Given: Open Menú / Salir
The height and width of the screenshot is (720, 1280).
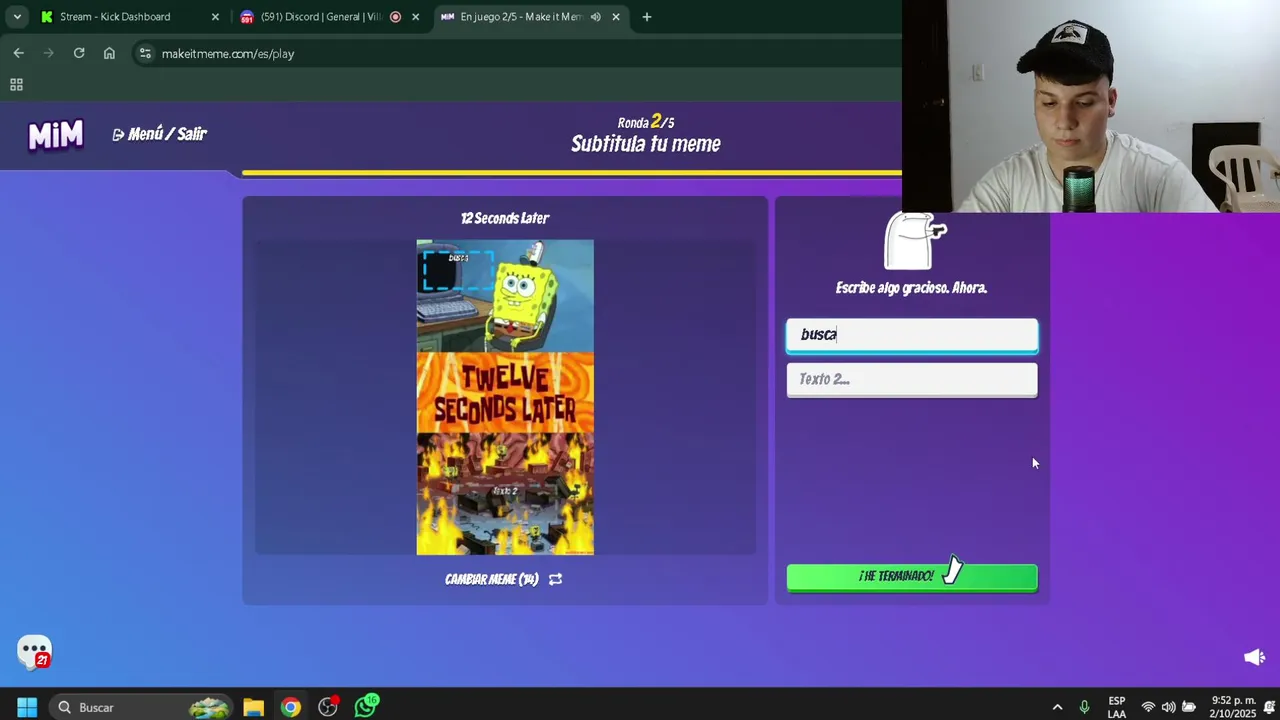Looking at the screenshot, I should click(x=160, y=134).
